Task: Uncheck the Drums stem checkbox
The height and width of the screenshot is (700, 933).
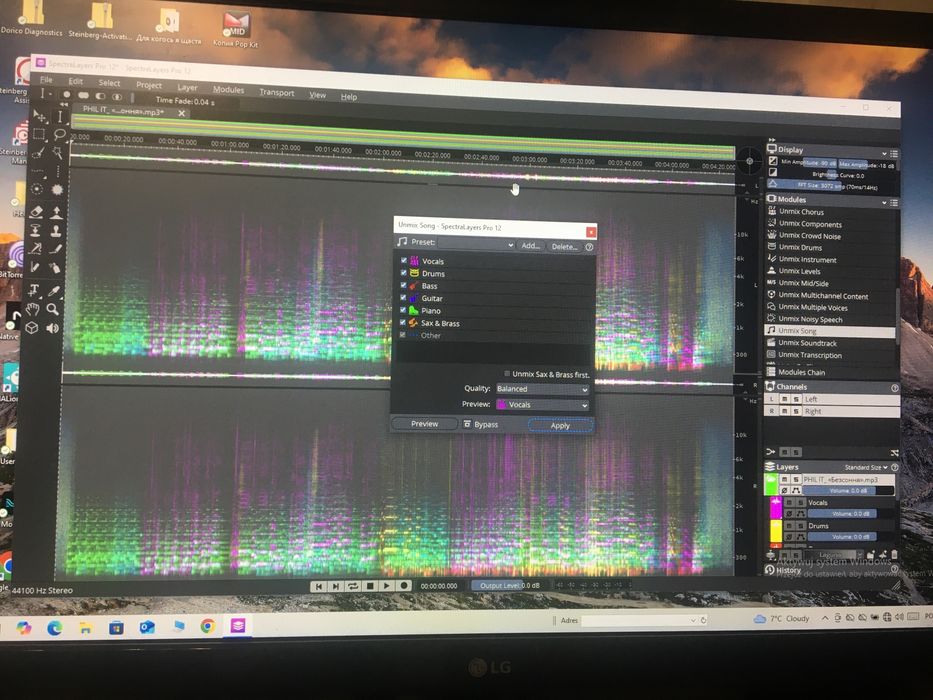Action: tap(404, 273)
